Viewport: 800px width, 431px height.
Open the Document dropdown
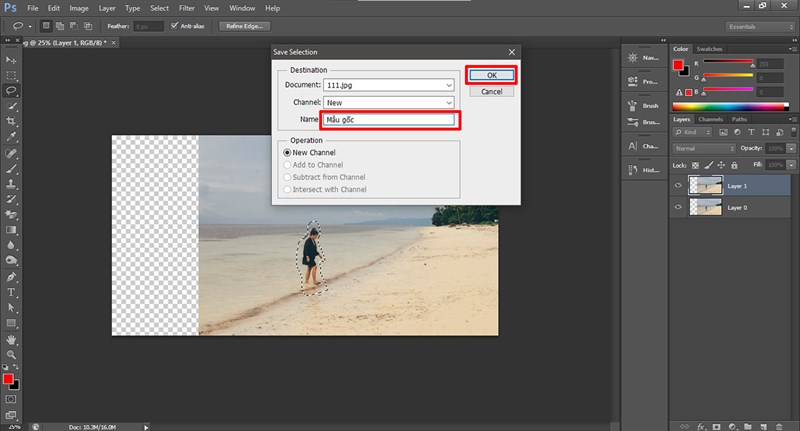point(388,85)
